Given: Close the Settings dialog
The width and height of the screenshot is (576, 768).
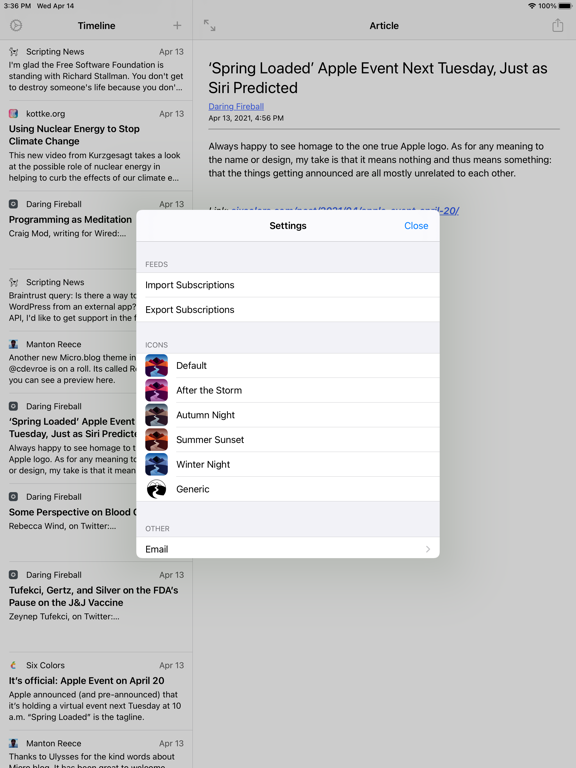Looking at the screenshot, I should 416,226.
